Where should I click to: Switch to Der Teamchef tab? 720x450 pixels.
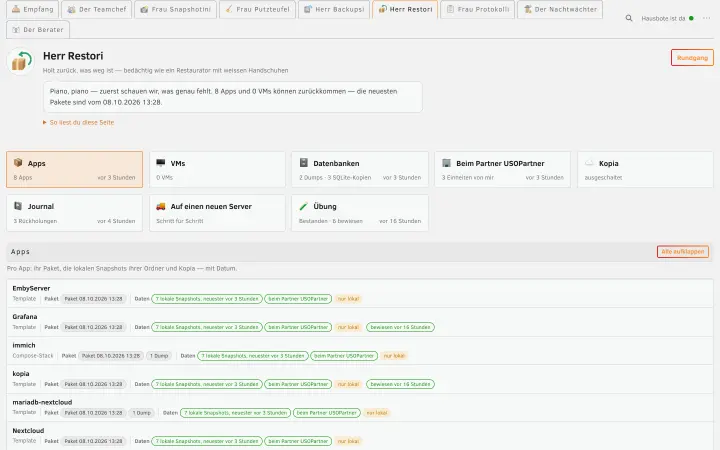coord(96,9)
